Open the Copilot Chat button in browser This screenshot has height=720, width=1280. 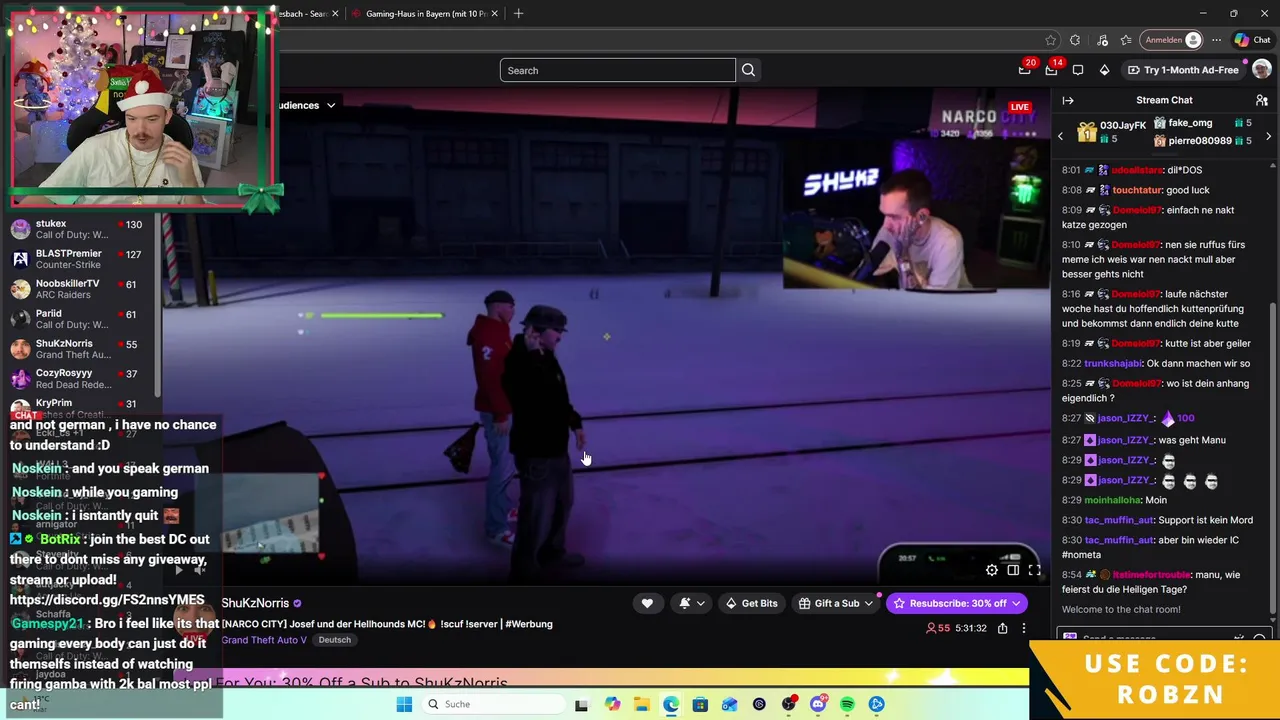(1252, 40)
